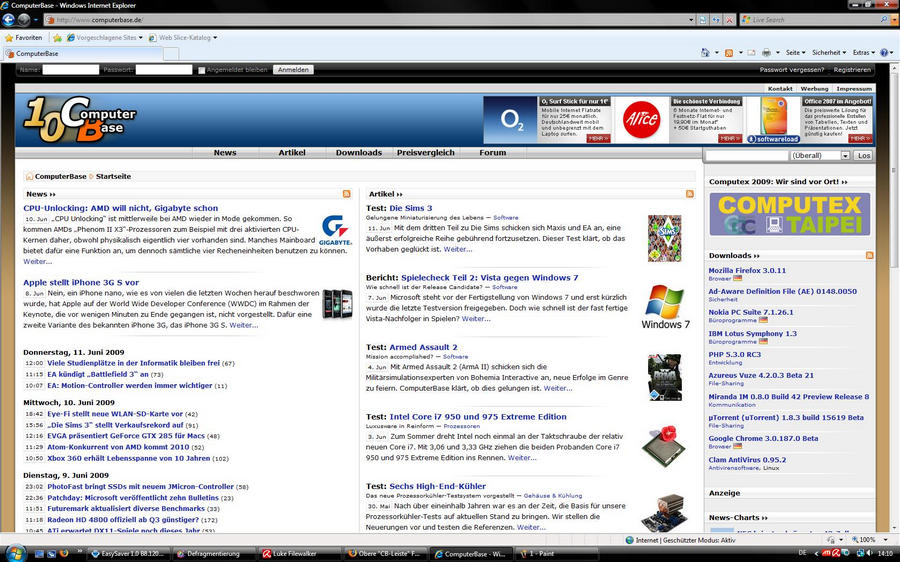Viewport: 900px width, 562px height.
Task: Open the (Überall) search scope dropdown
Action: tap(820, 156)
